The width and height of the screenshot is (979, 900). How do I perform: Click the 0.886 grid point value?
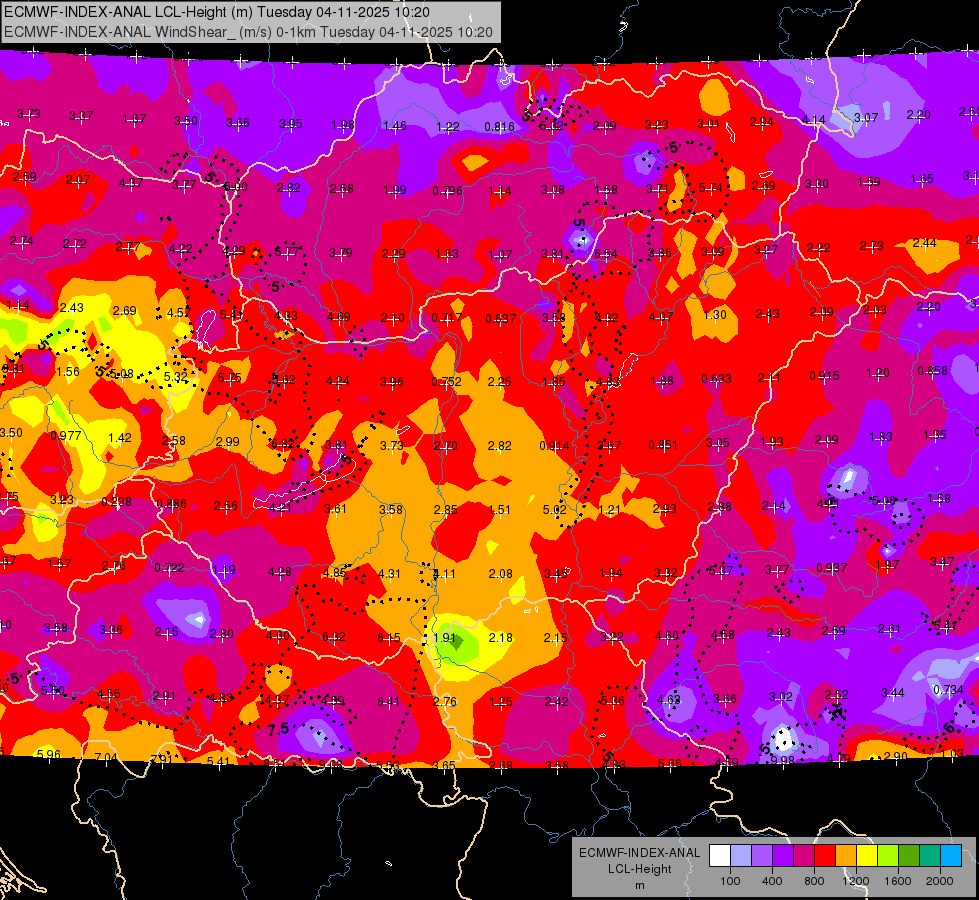coord(172,504)
